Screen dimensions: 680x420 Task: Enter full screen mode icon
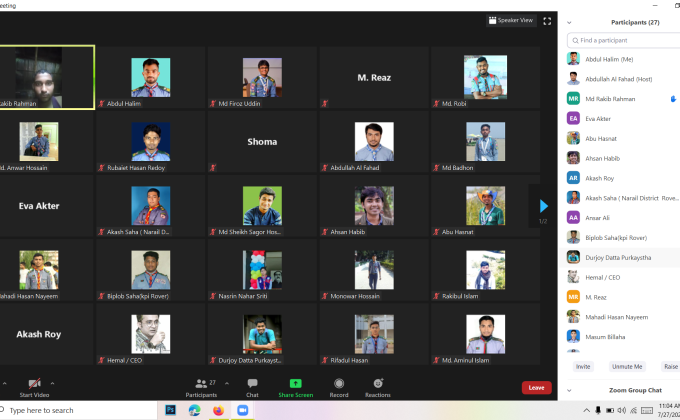547,21
